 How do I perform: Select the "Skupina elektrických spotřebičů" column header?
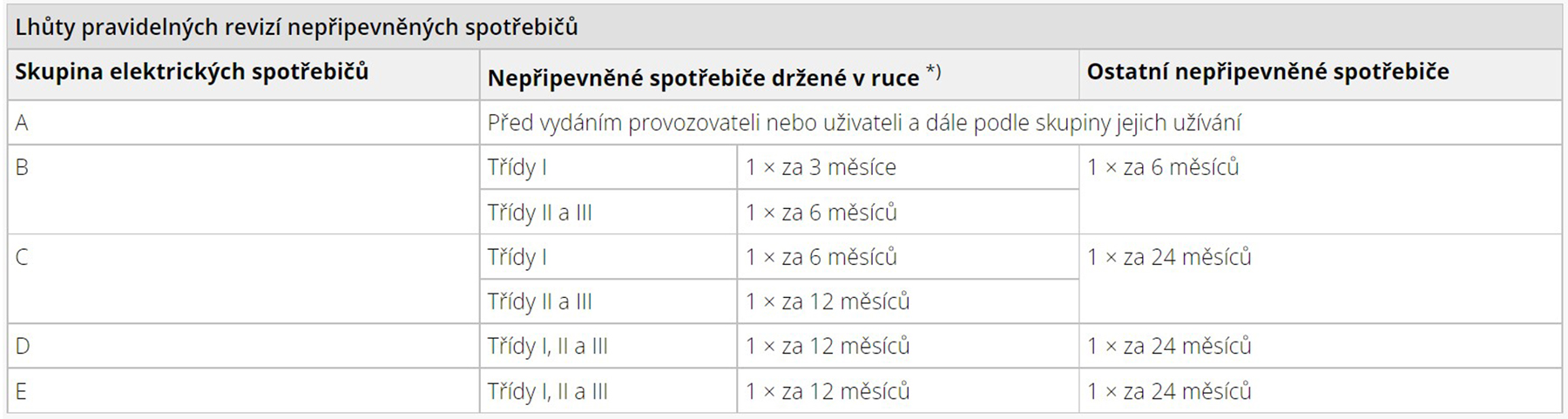(x=192, y=71)
